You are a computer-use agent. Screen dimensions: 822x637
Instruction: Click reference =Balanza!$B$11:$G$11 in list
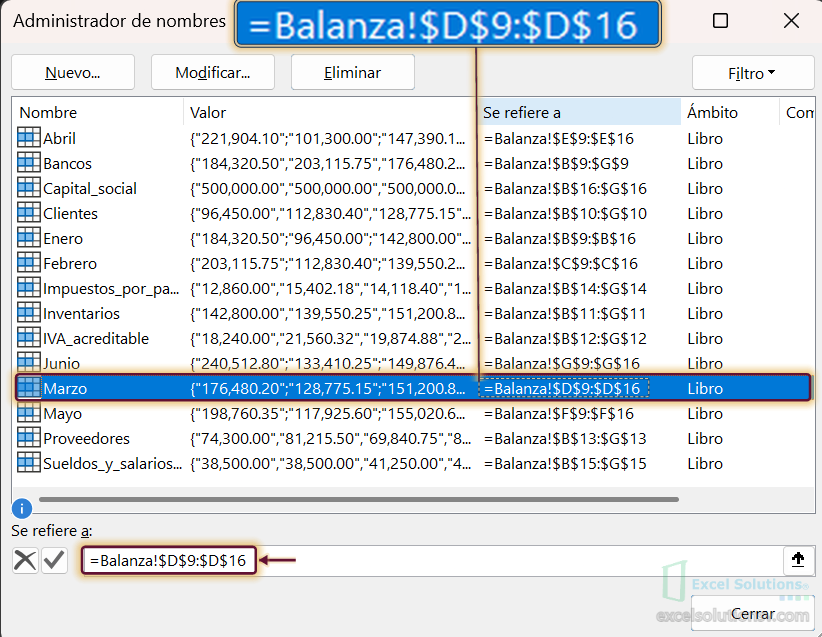565,314
